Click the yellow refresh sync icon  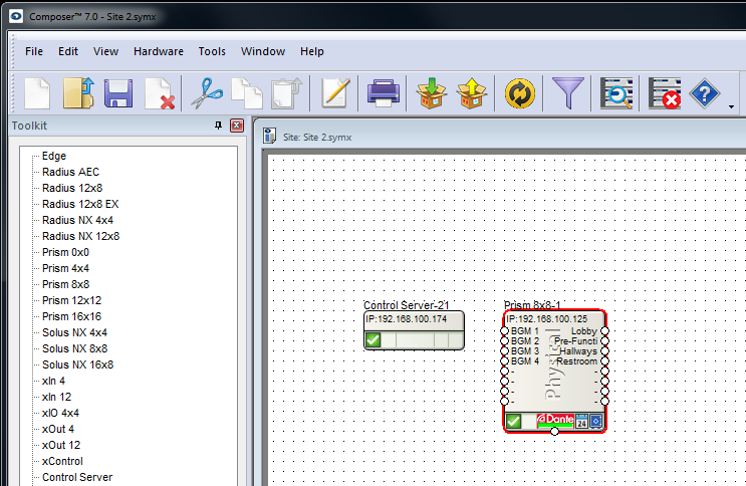[520, 93]
